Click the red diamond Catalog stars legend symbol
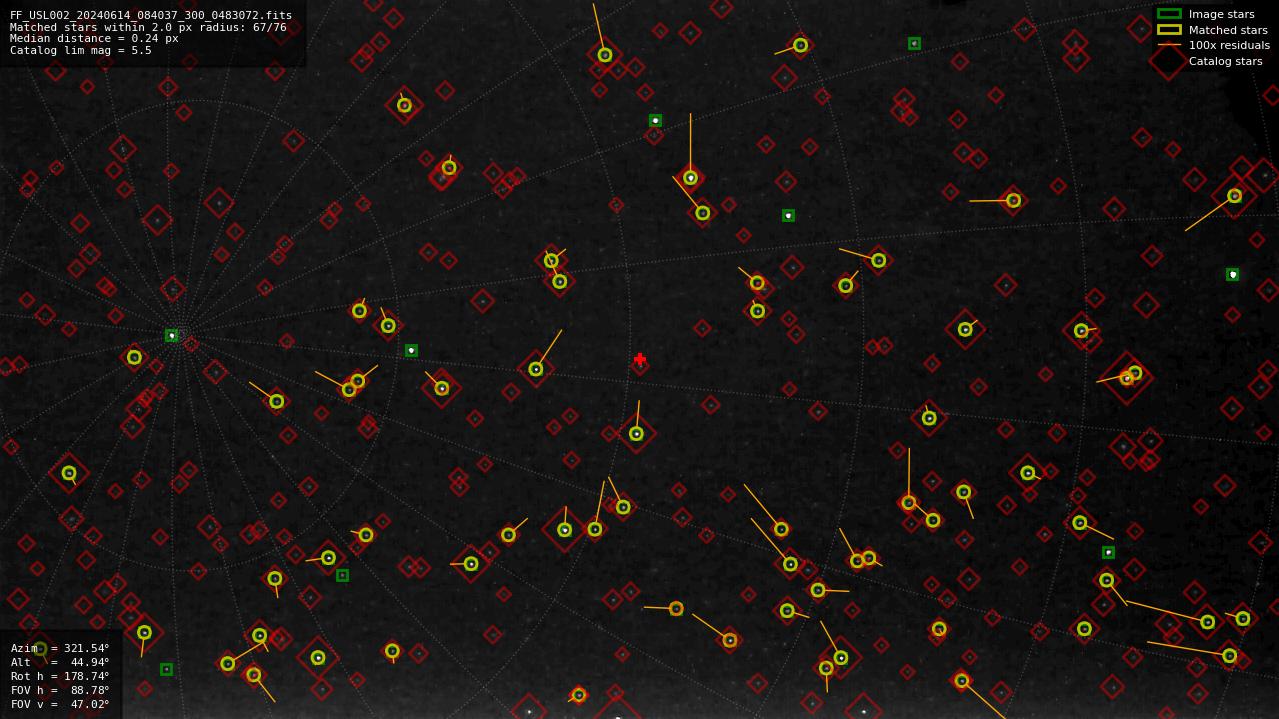 1169,61
